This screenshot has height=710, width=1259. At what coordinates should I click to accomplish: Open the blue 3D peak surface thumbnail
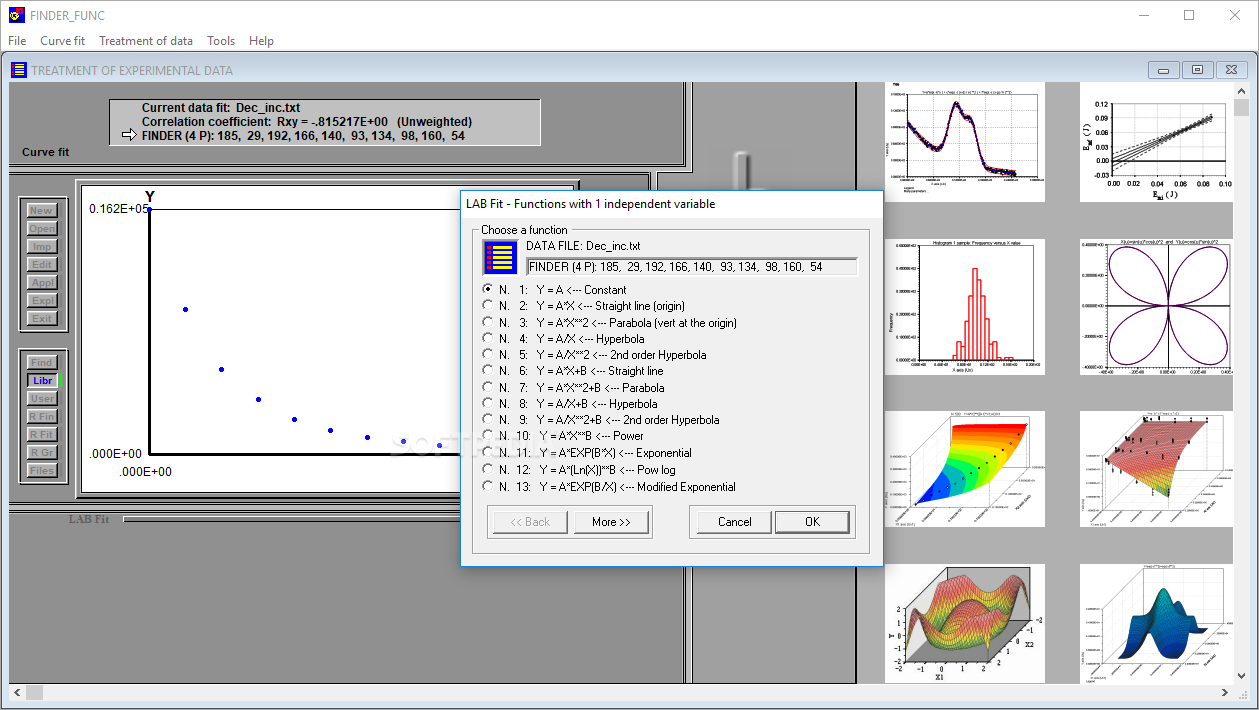1155,625
